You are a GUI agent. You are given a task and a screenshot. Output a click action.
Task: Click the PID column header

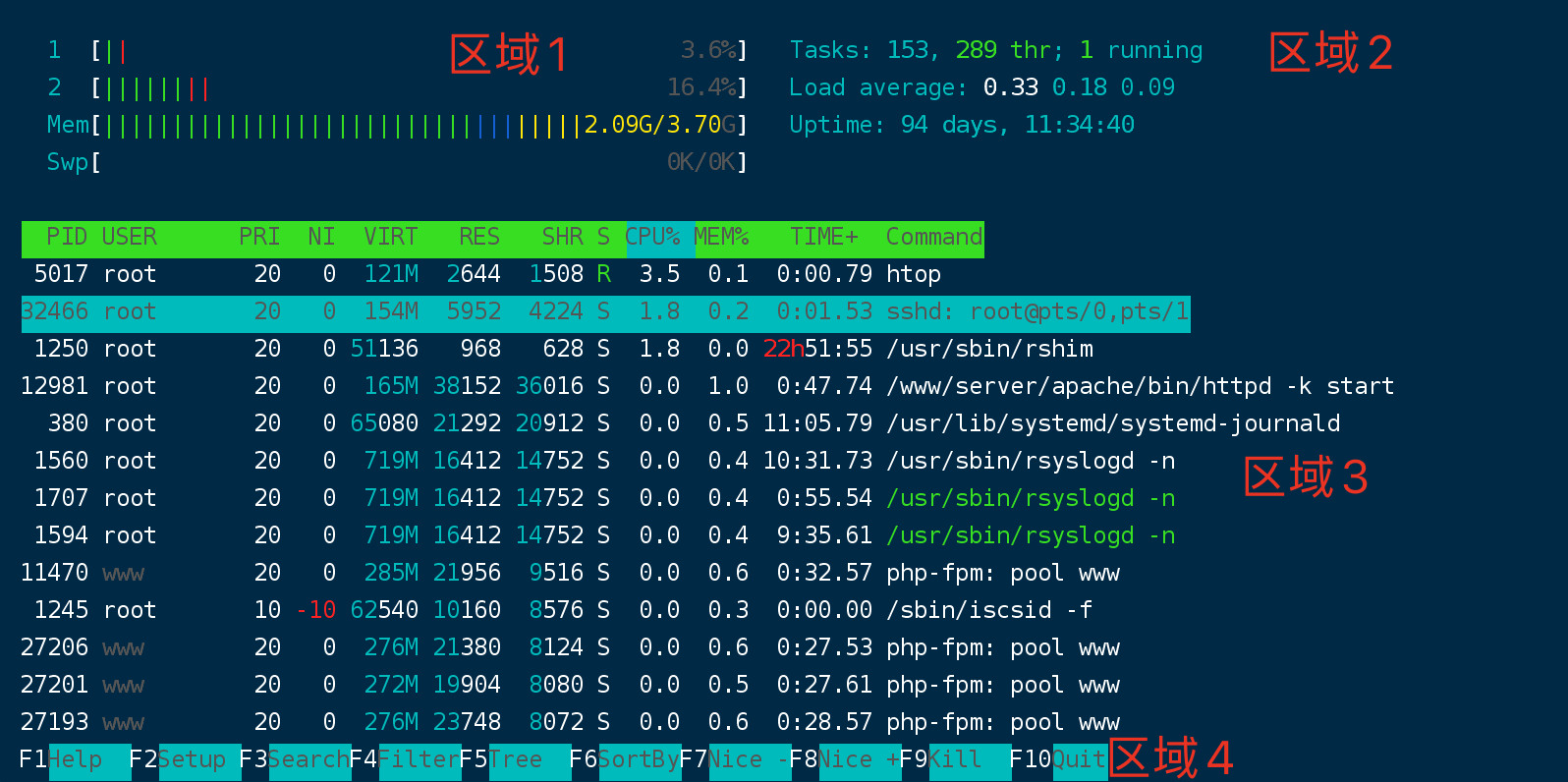pyautogui.click(x=67, y=237)
